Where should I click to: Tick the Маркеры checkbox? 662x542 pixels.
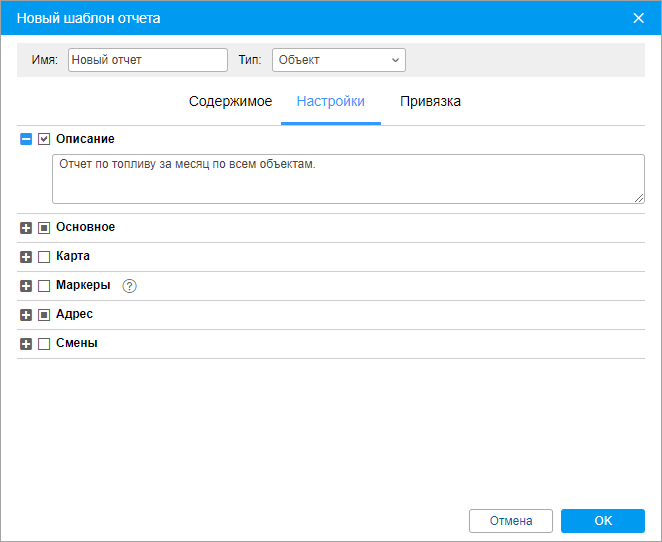(44, 286)
